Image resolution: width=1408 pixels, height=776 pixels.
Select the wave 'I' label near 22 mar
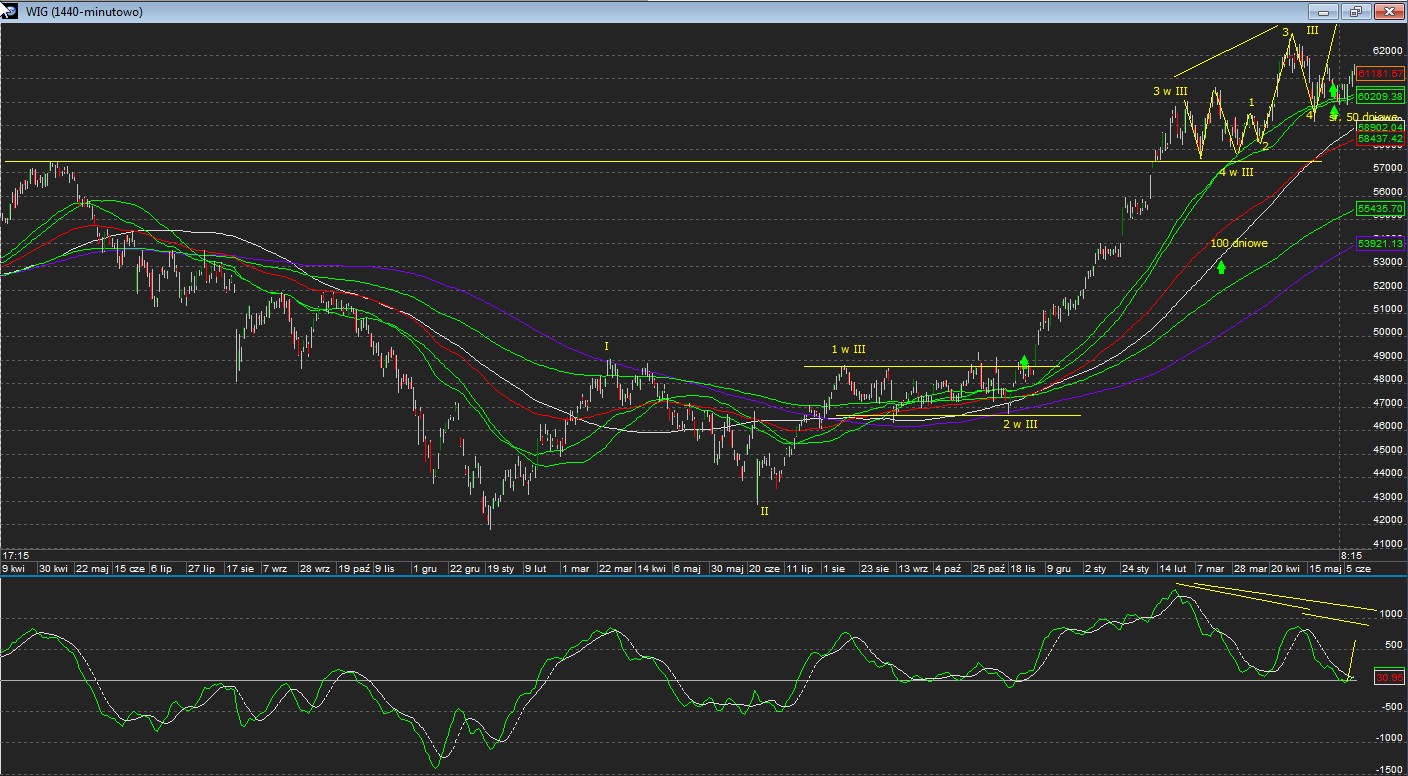606,346
